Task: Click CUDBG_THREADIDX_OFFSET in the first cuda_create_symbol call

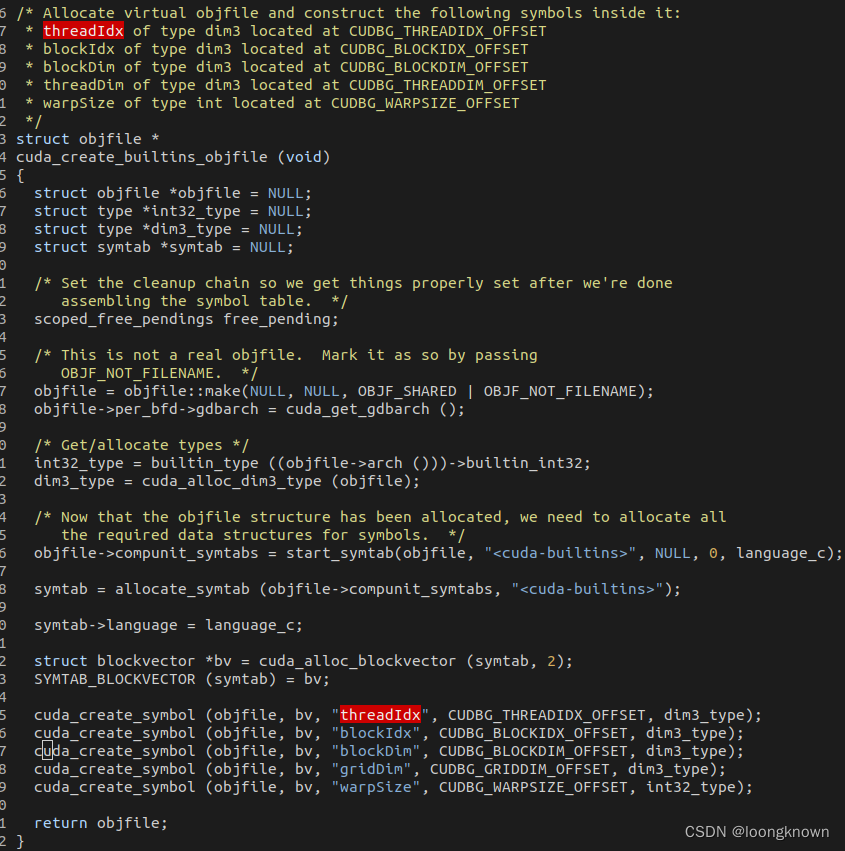Action: click(547, 715)
